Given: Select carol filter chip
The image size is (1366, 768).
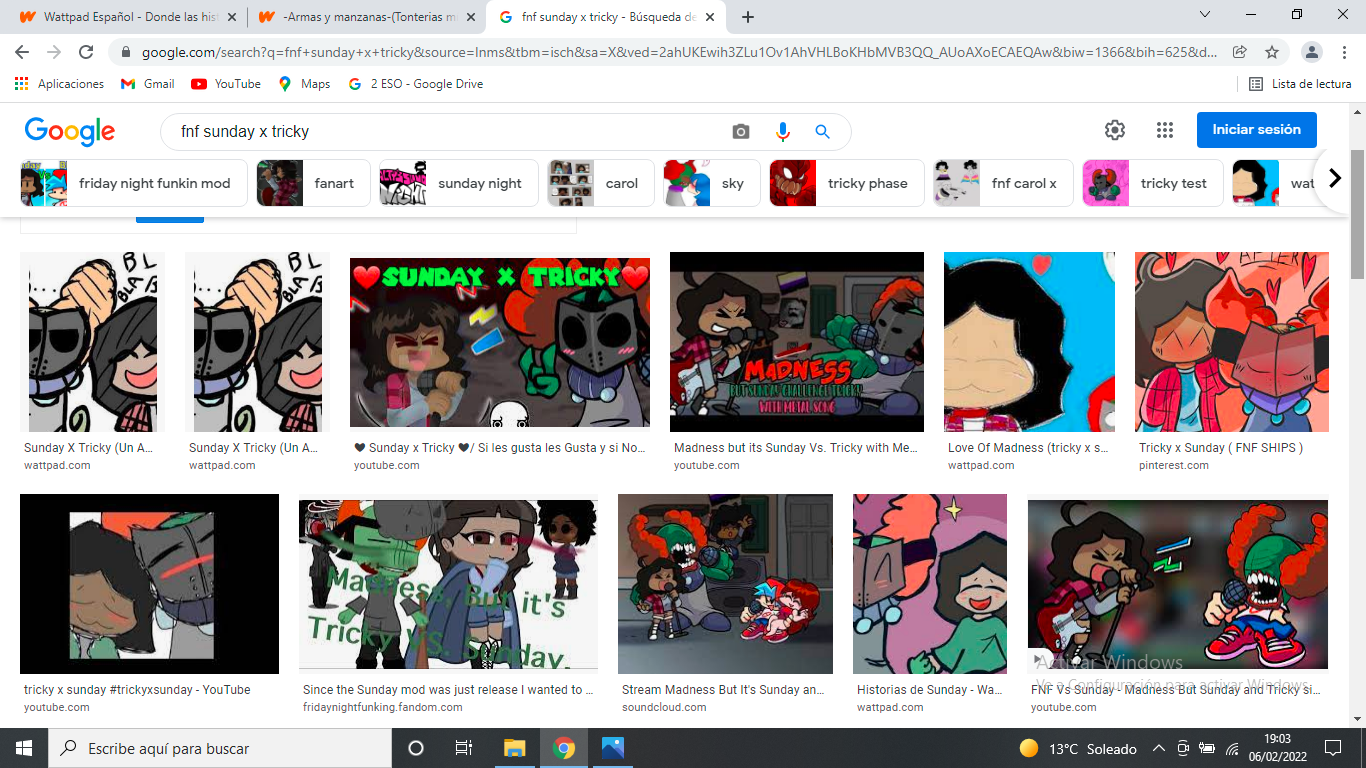Looking at the screenshot, I should click(x=601, y=183).
